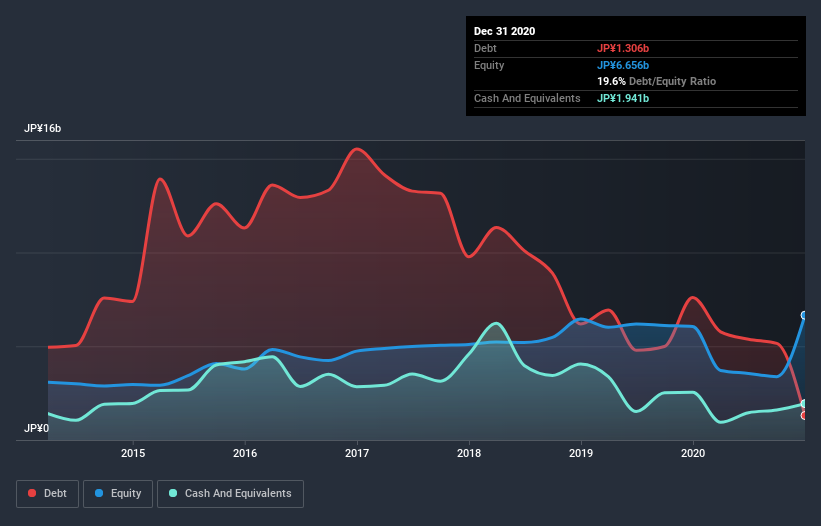
Task: Select the teal Cash end-point marker
Action: [x=804, y=404]
